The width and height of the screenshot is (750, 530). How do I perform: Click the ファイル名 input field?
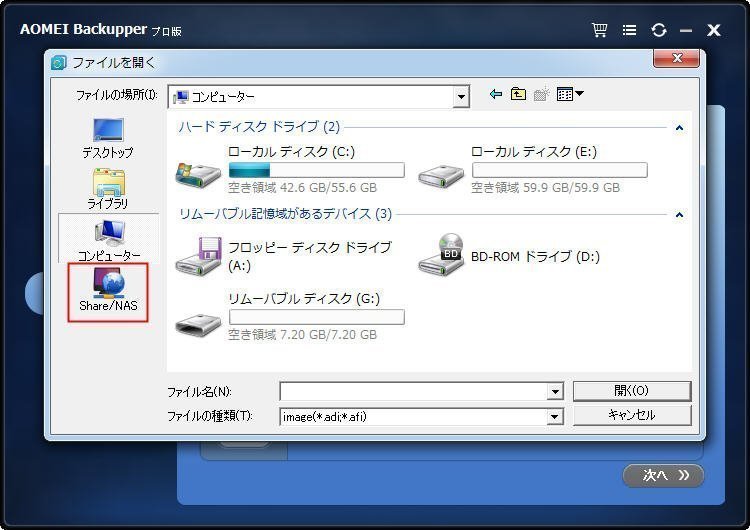(x=413, y=392)
